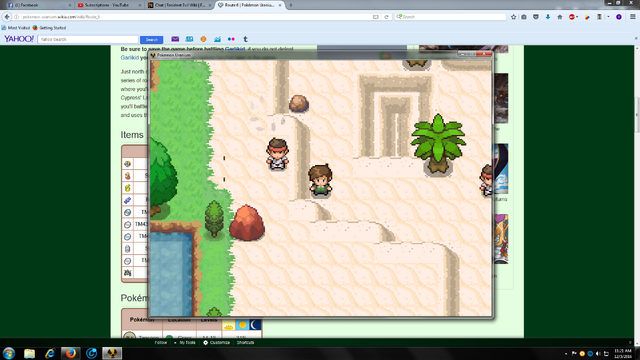Click the Yahoo! logo on the toolbar
Screen dimensions: 640x360
click(x=18, y=39)
